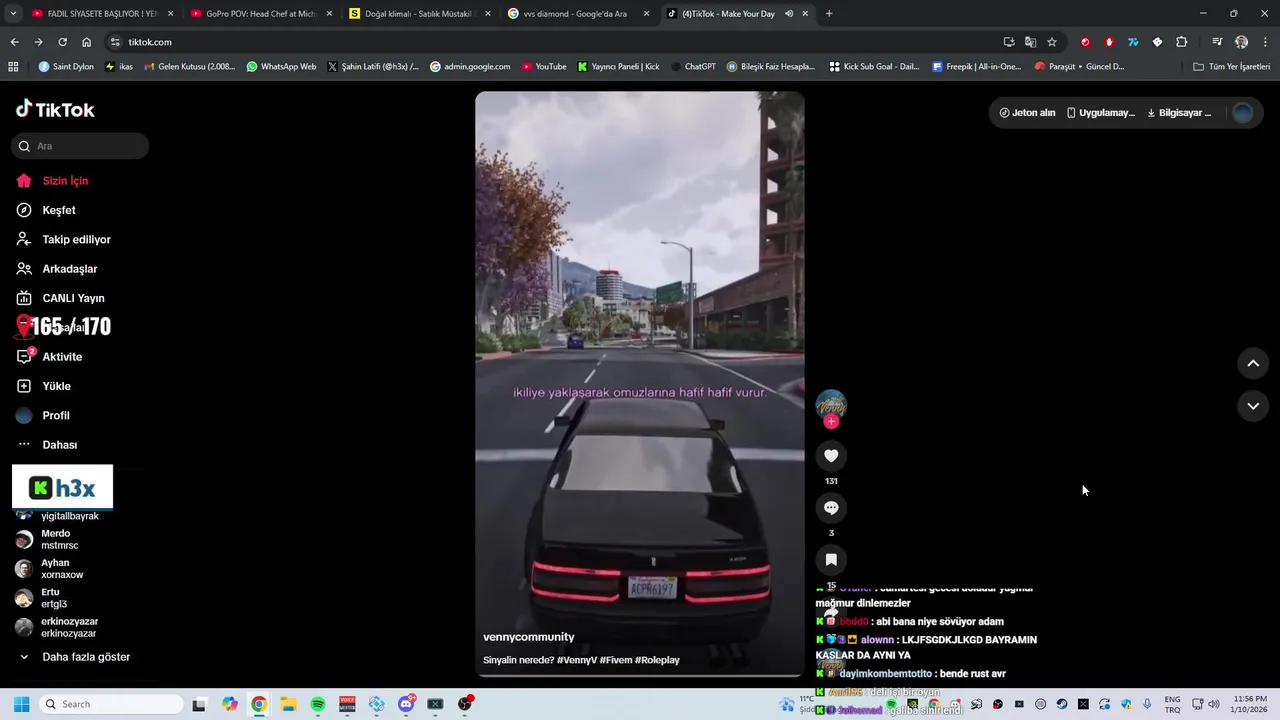
Task: Reload the page
Action: pos(62,42)
